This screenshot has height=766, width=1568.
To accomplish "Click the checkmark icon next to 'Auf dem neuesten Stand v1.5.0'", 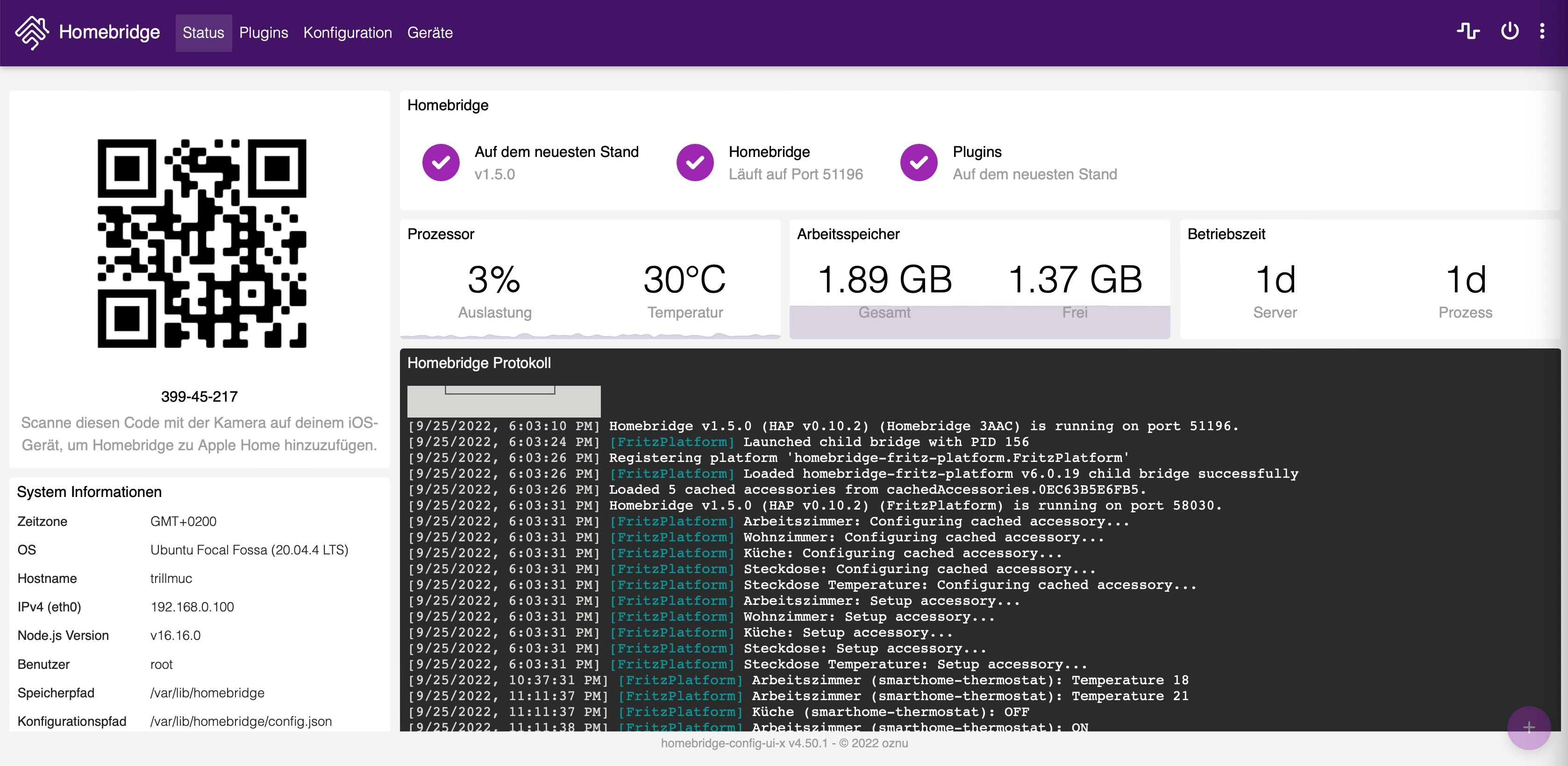I will 441,163.
